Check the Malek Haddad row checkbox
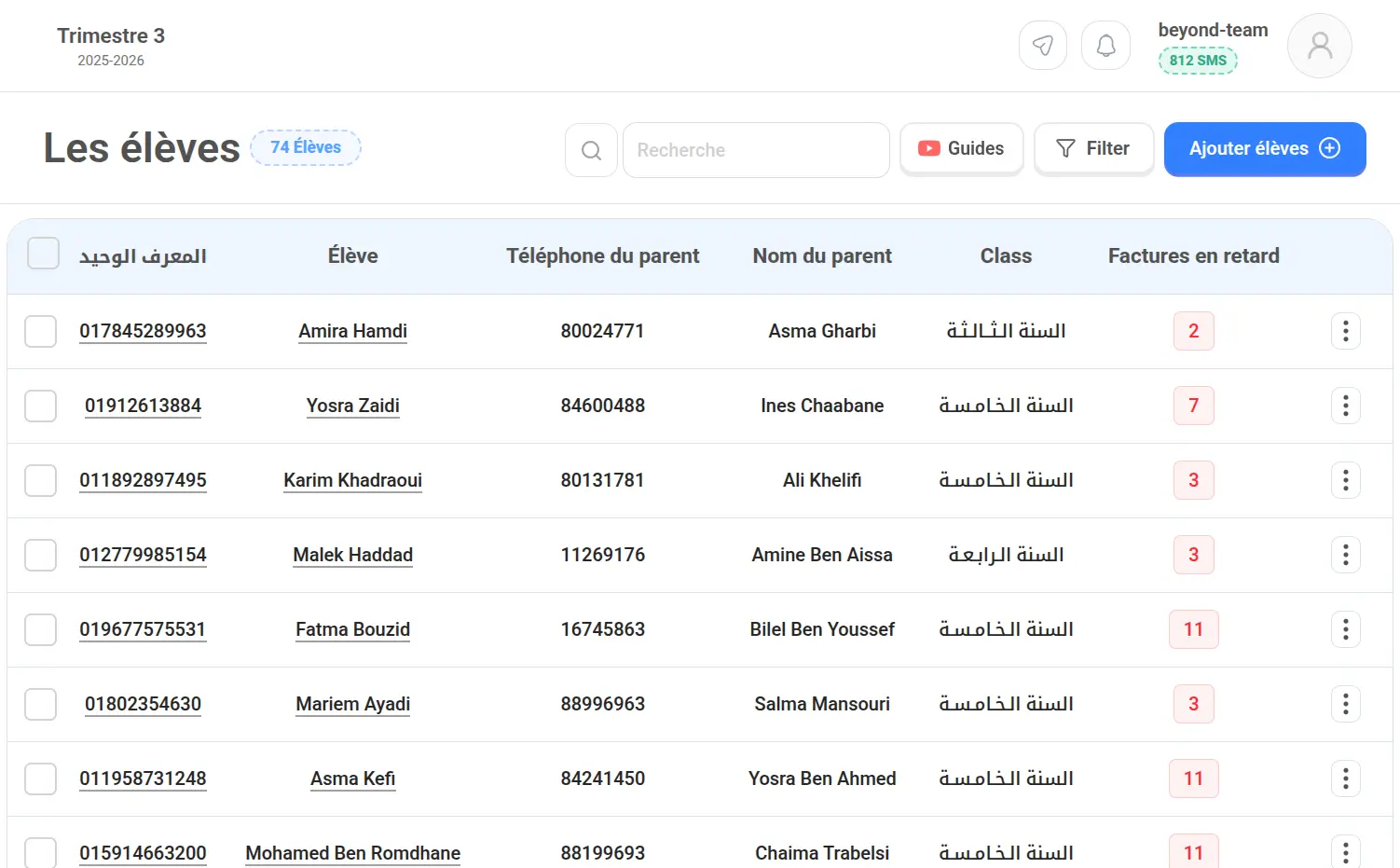1400x868 pixels. click(x=41, y=555)
